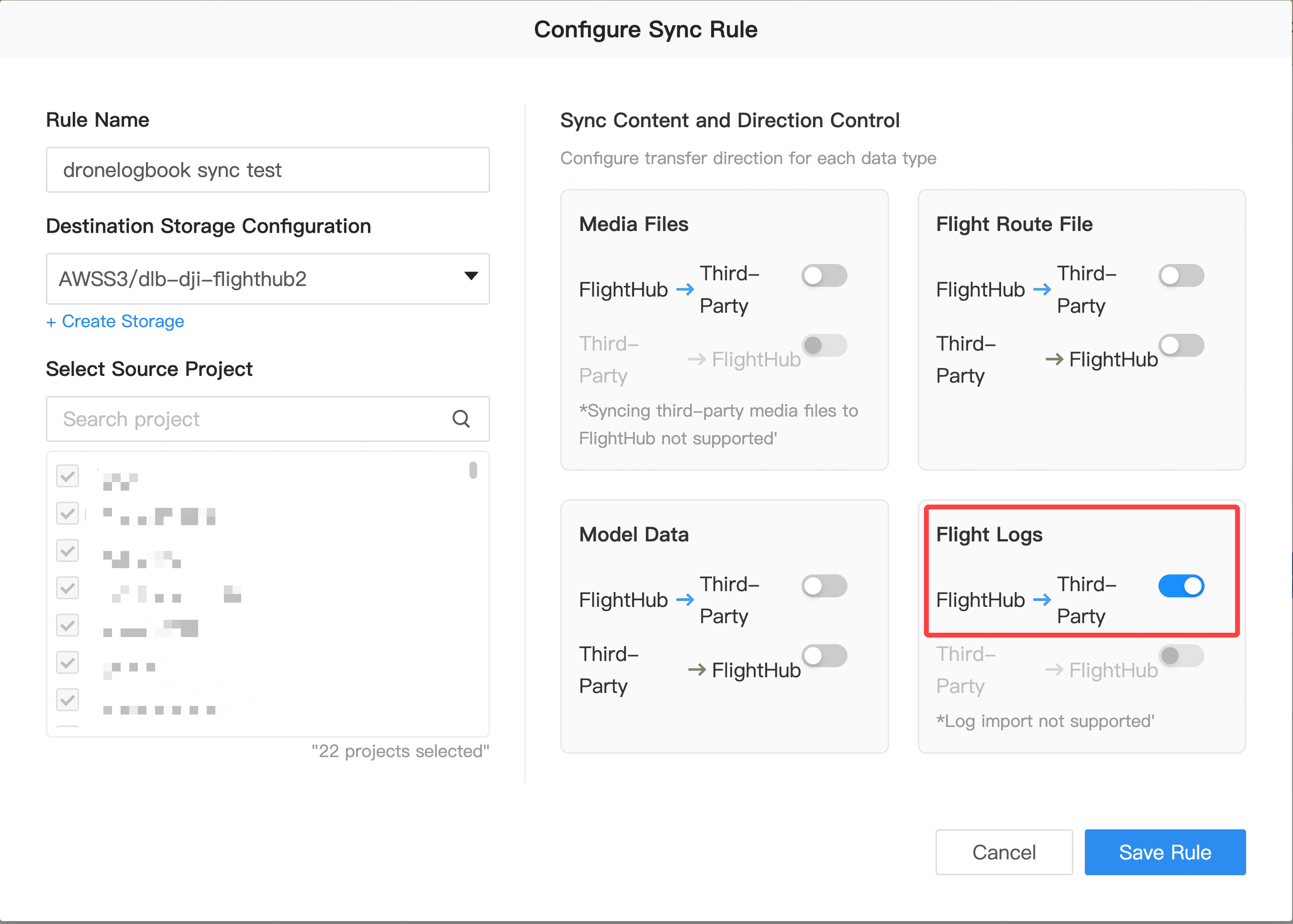This screenshot has height=924, width=1293.
Task: Click the Cancel button
Action: [1004, 852]
